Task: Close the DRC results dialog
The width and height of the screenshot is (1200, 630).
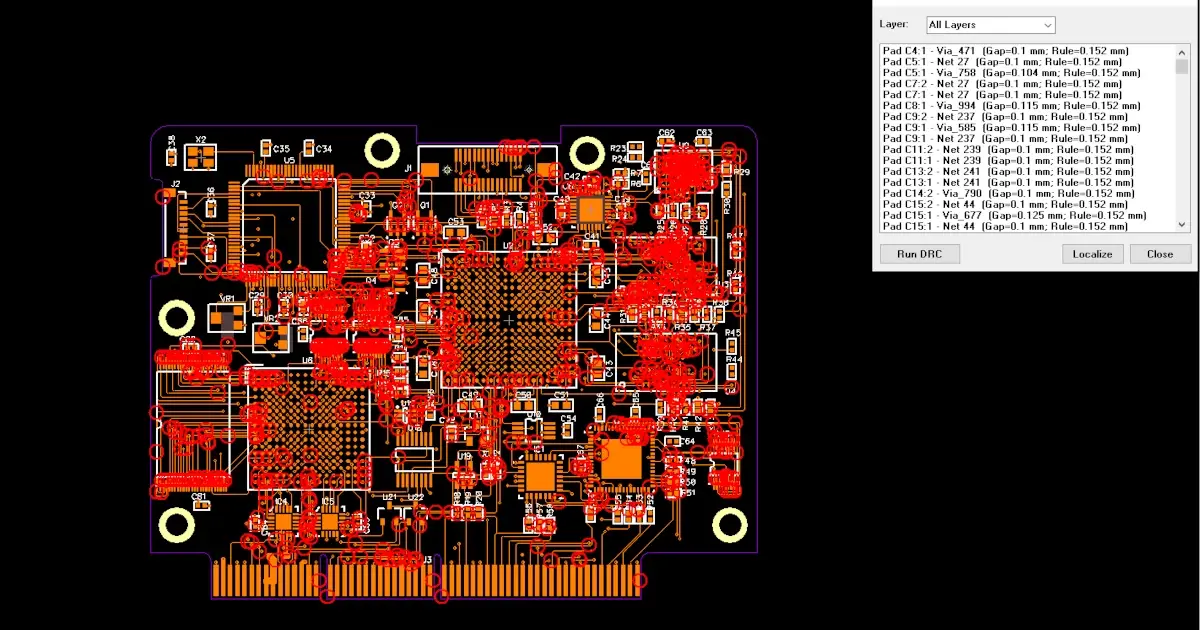Action: tap(1160, 254)
